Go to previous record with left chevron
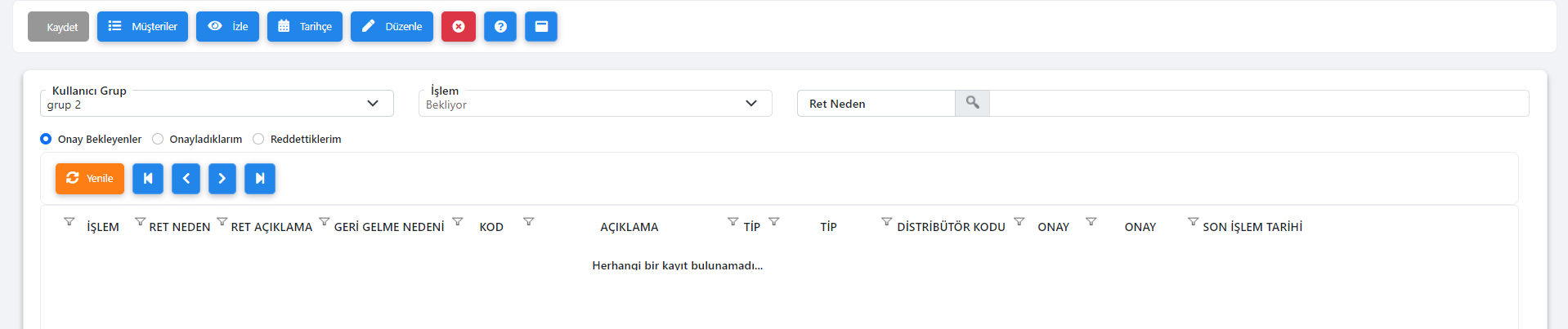The height and width of the screenshot is (329, 1568). click(186, 178)
